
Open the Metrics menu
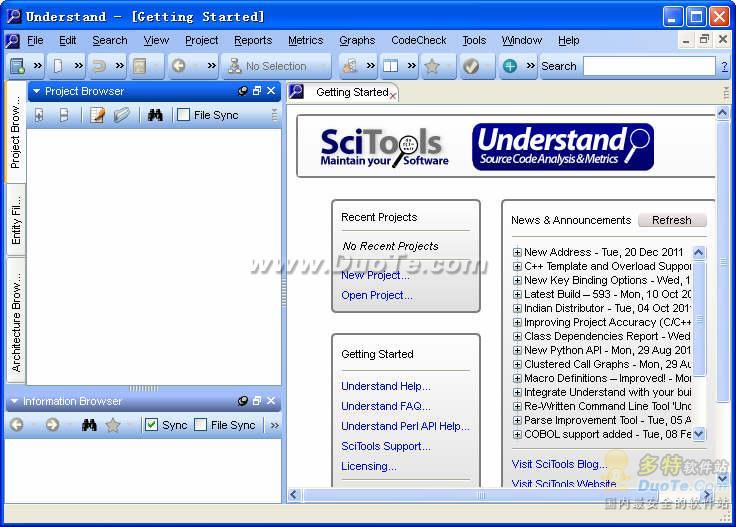coord(306,40)
